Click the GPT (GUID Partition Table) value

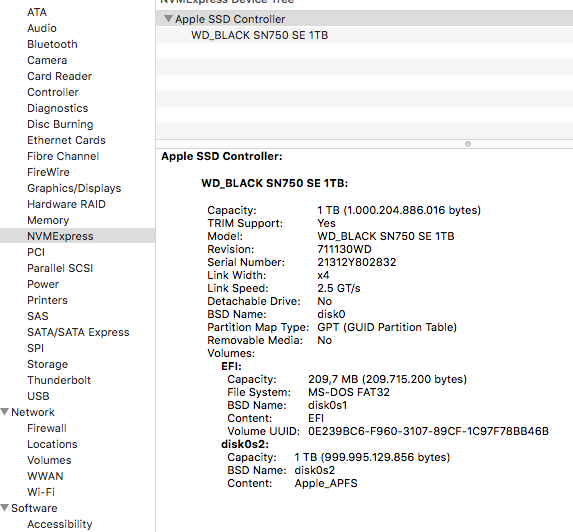[x=387, y=327]
